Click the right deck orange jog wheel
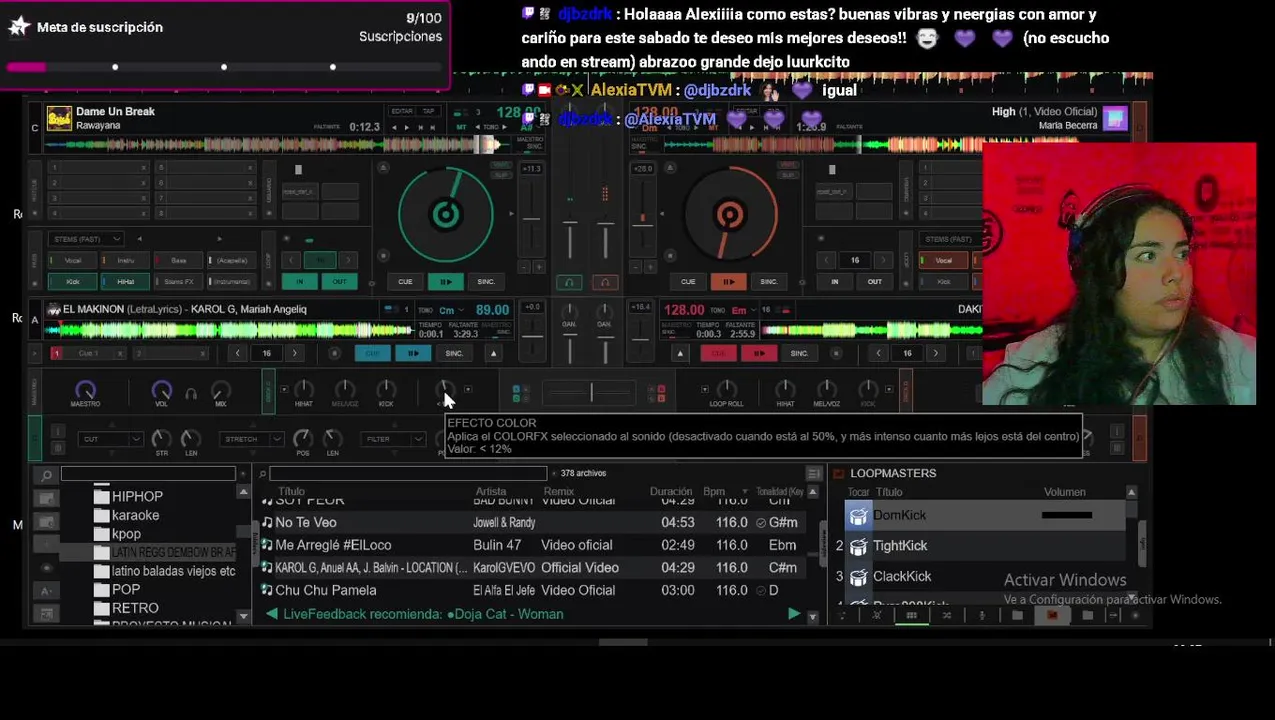The image size is (1275, 720). coord(730,214)
